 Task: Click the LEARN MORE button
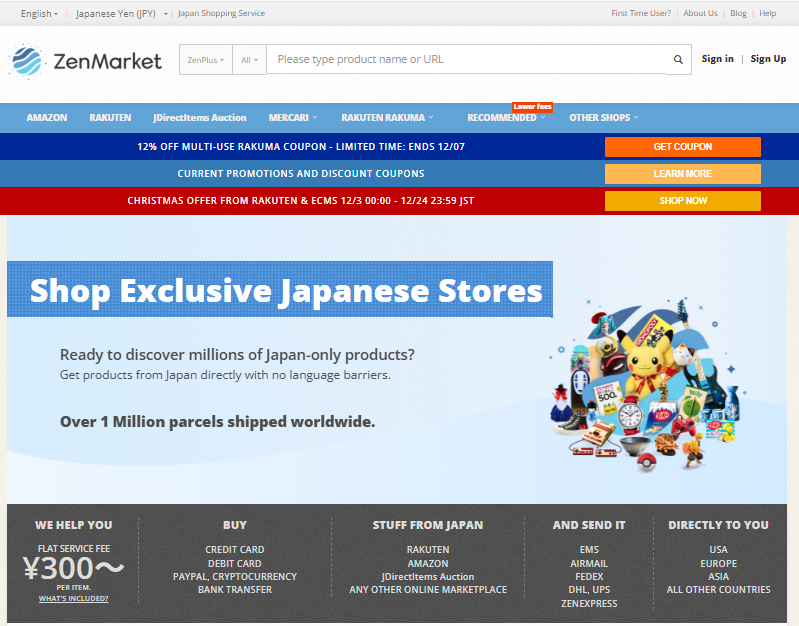(683, 174)
